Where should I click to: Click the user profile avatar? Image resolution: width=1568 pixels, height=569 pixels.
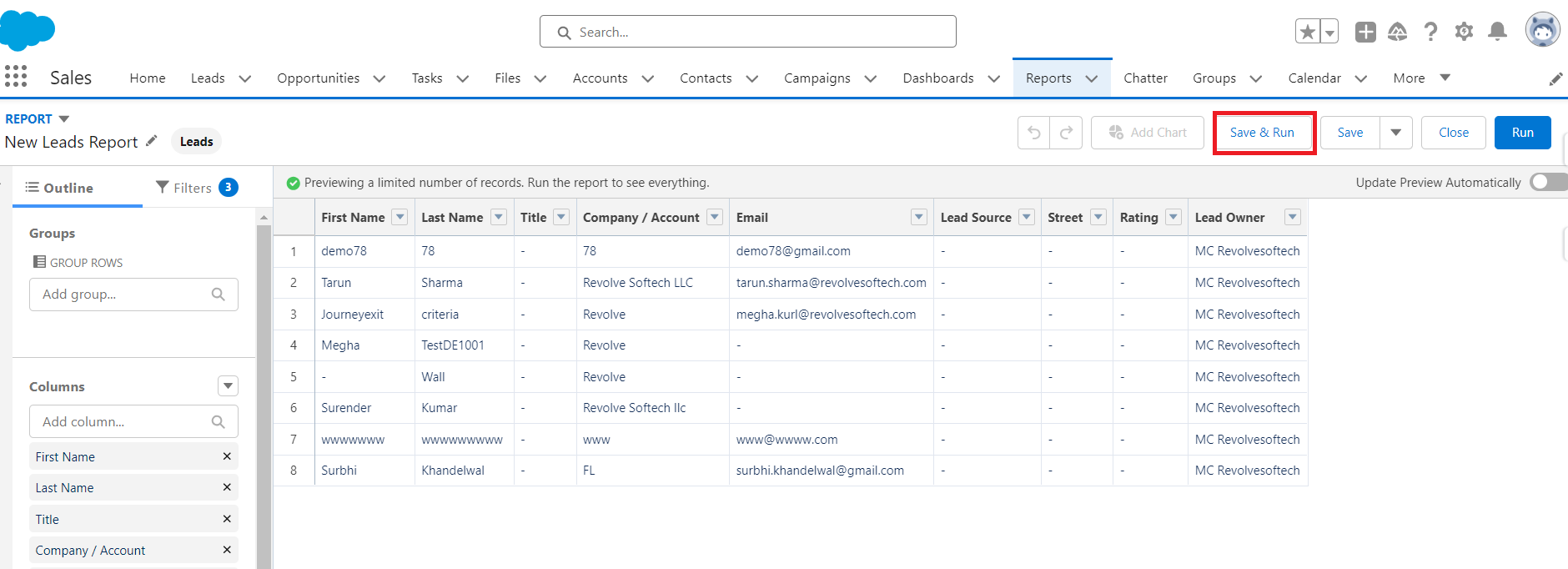tap(1543, 30)
